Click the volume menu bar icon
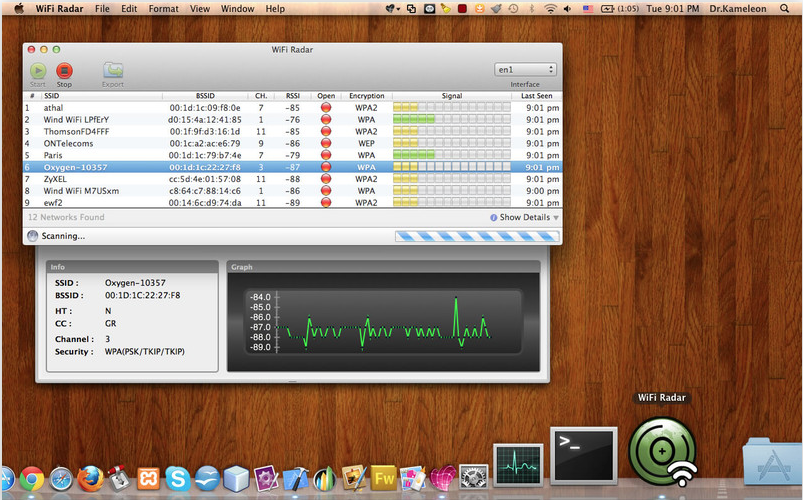This screenshot has height=500, width=803. (567, 9)
